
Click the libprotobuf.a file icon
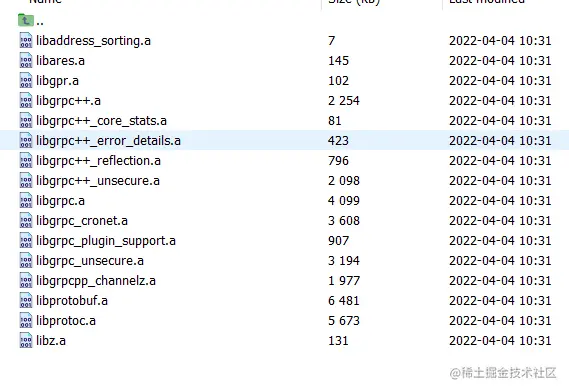point(26,301)
